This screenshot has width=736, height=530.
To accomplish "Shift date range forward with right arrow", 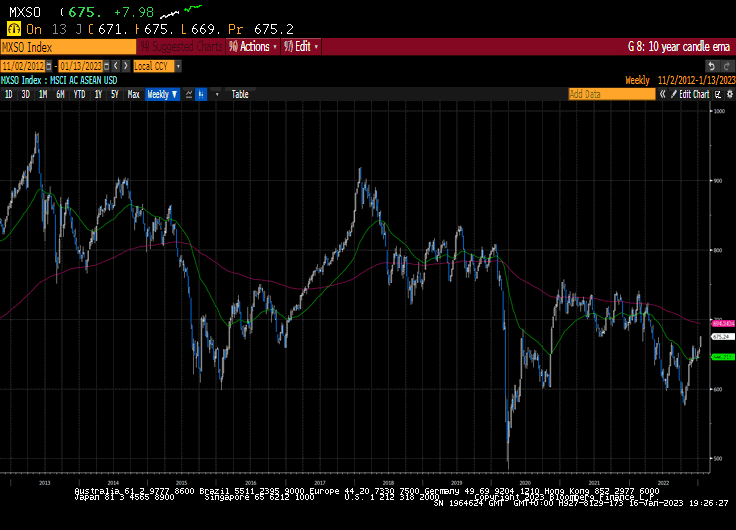I will pyautogui.click(x=125, y=66).
